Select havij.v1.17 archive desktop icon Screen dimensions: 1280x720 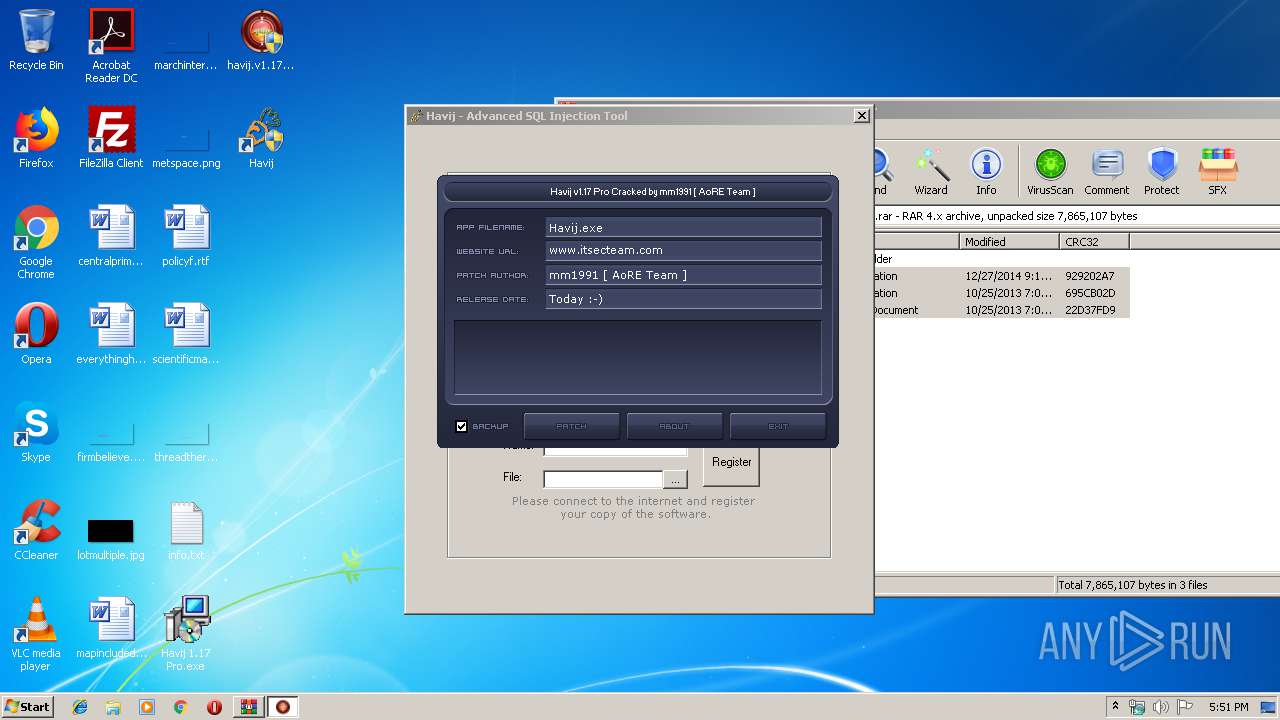pyautogui.click(x=261, y=40)
